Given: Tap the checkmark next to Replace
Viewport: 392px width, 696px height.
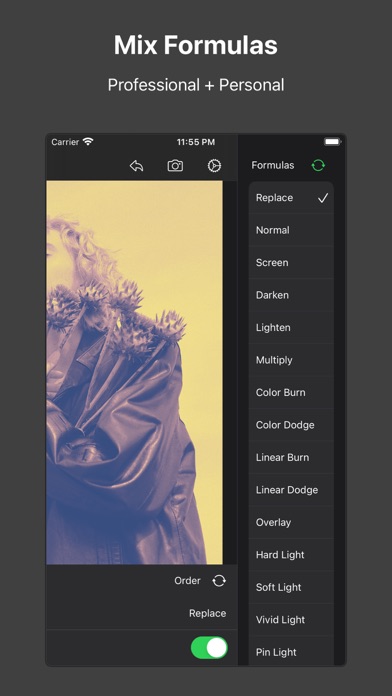Looking at the screenshot, I should [323, 198].
